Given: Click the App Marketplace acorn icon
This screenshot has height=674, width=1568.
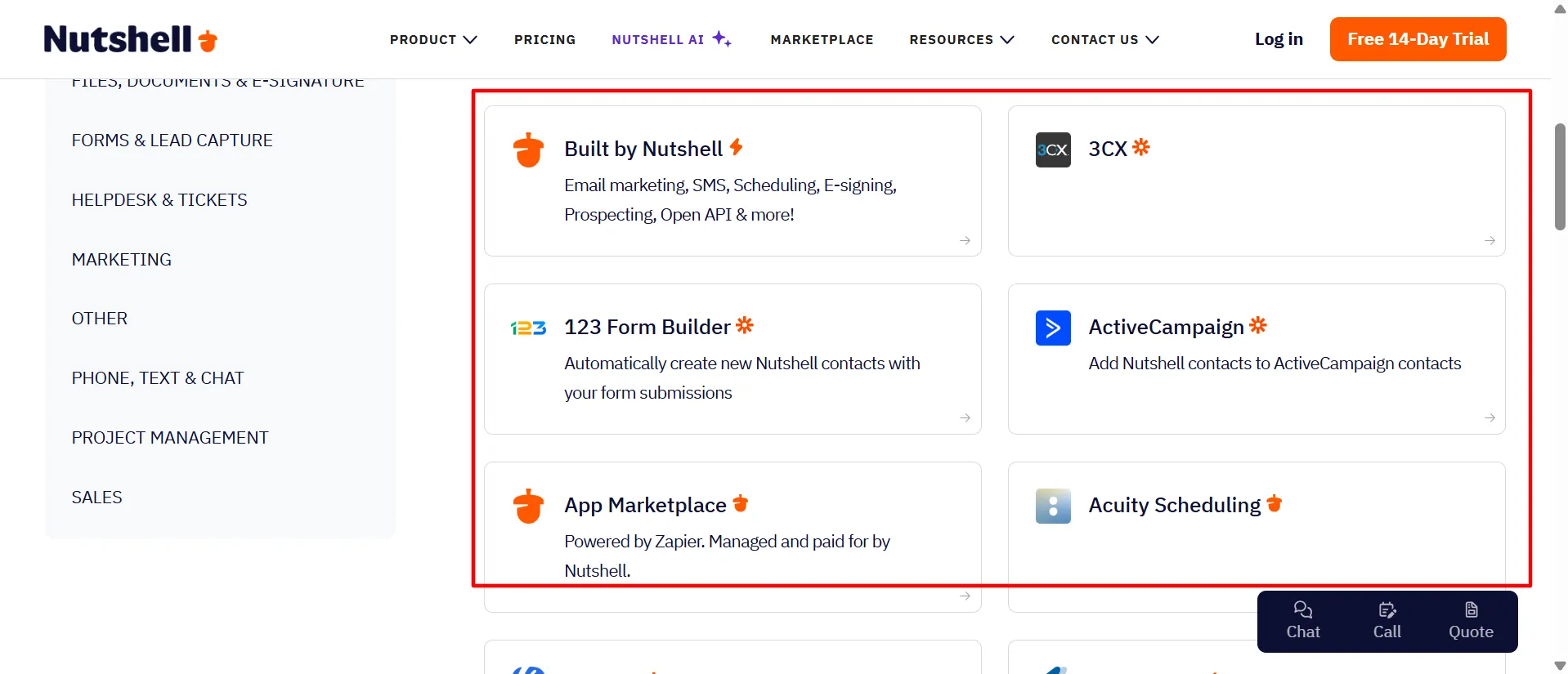Looking at the screenshot, I should (528, 506).
